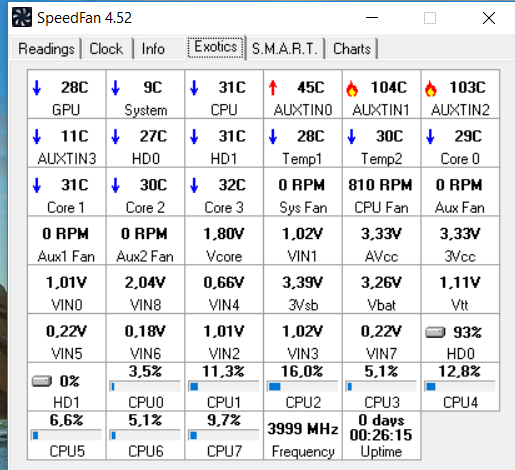515x470 pixels.
Task: Click the SpeedFan fan icon in title bar
Action: click(x=22, y=17)
